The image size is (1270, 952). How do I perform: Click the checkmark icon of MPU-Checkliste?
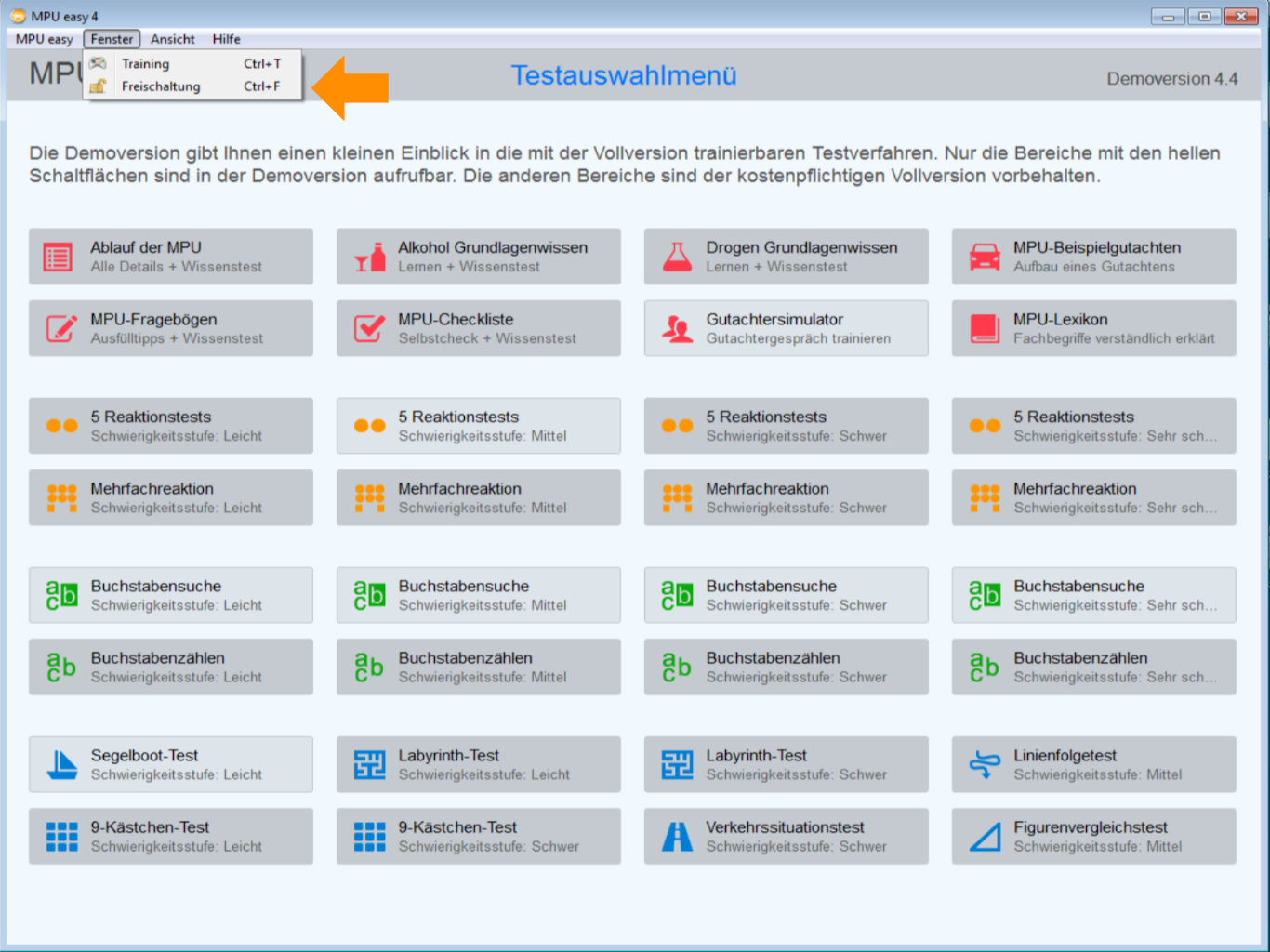tap(370, 329)
